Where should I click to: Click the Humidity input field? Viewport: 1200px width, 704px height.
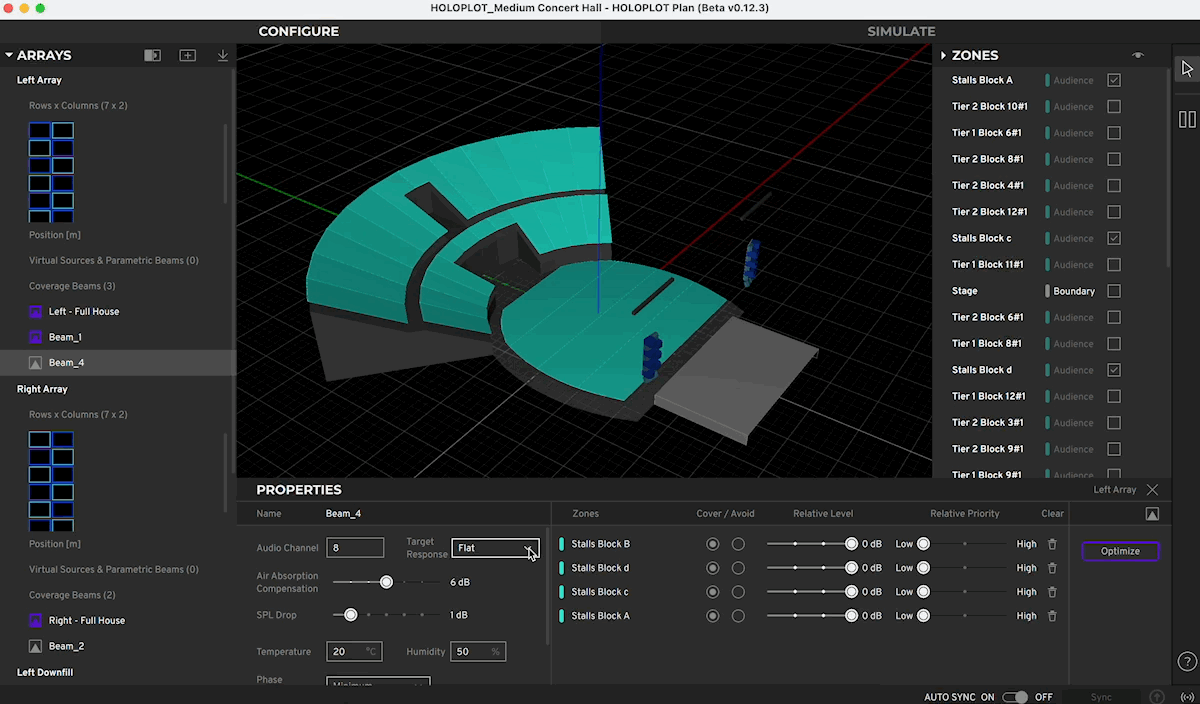click(479, 652)
